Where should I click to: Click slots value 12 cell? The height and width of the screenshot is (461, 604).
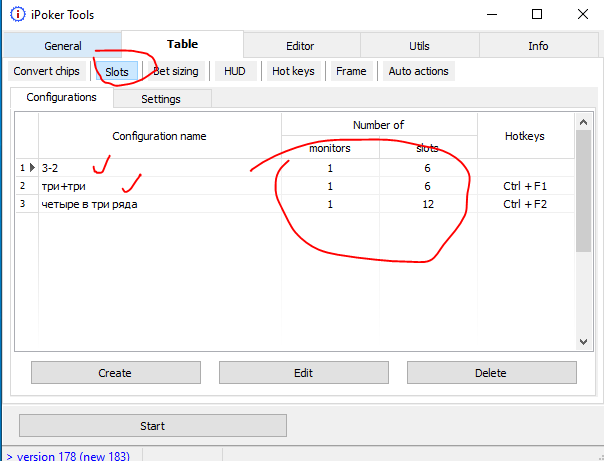click(x=428, y=204)
